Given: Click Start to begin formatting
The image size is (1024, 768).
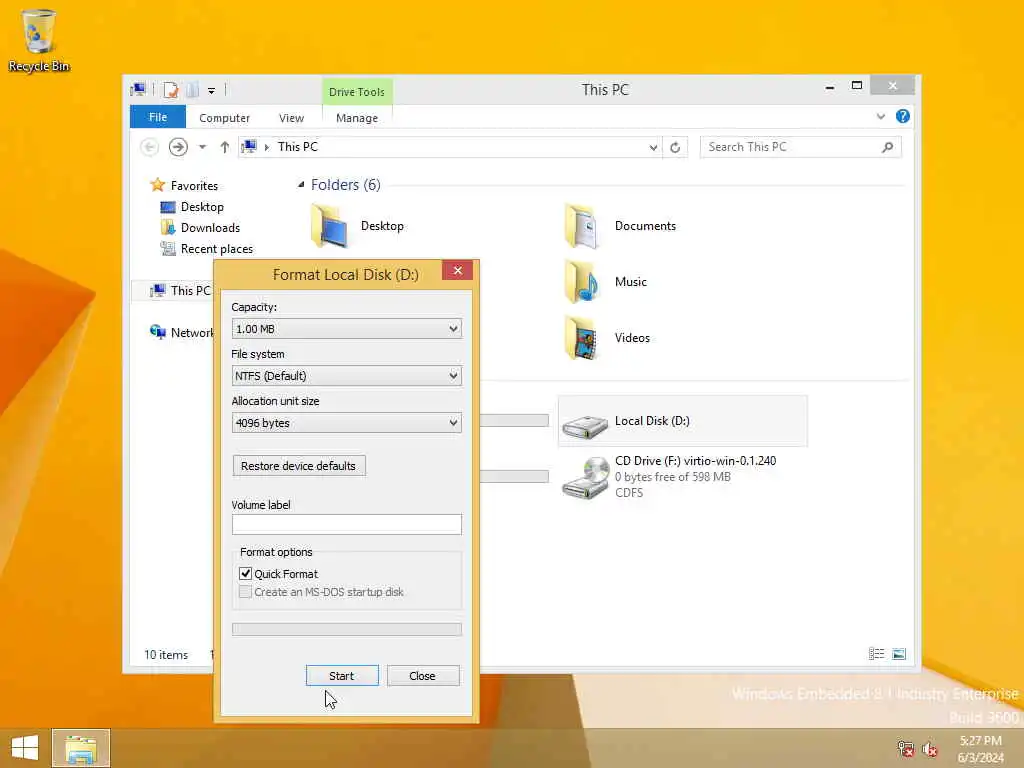Looking at the screenshot, I should point(342,675).
